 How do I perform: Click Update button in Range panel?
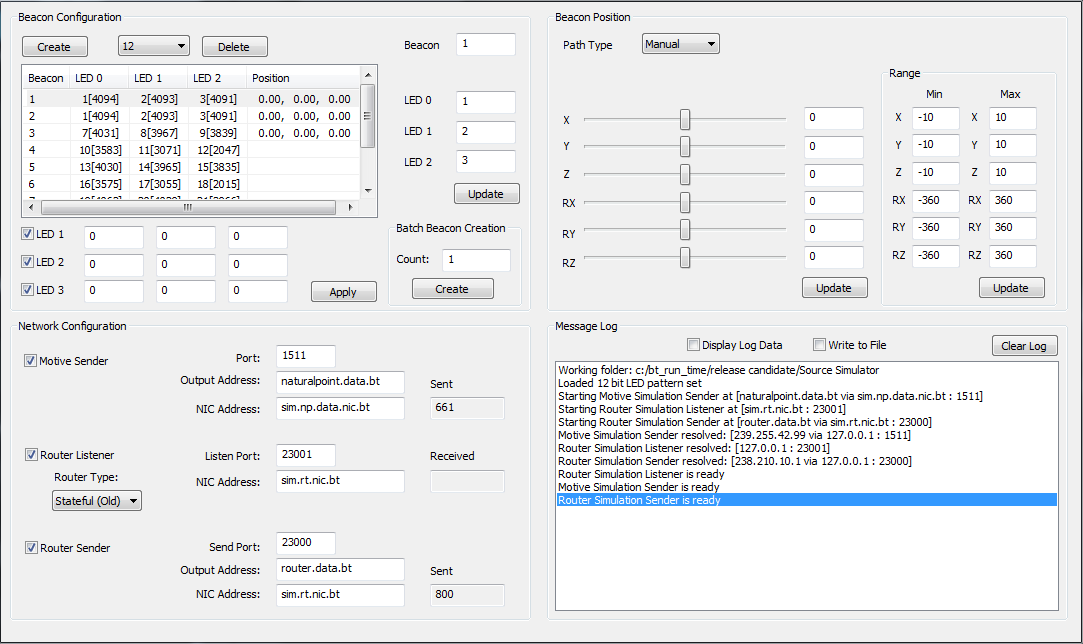click(1010, 288)
